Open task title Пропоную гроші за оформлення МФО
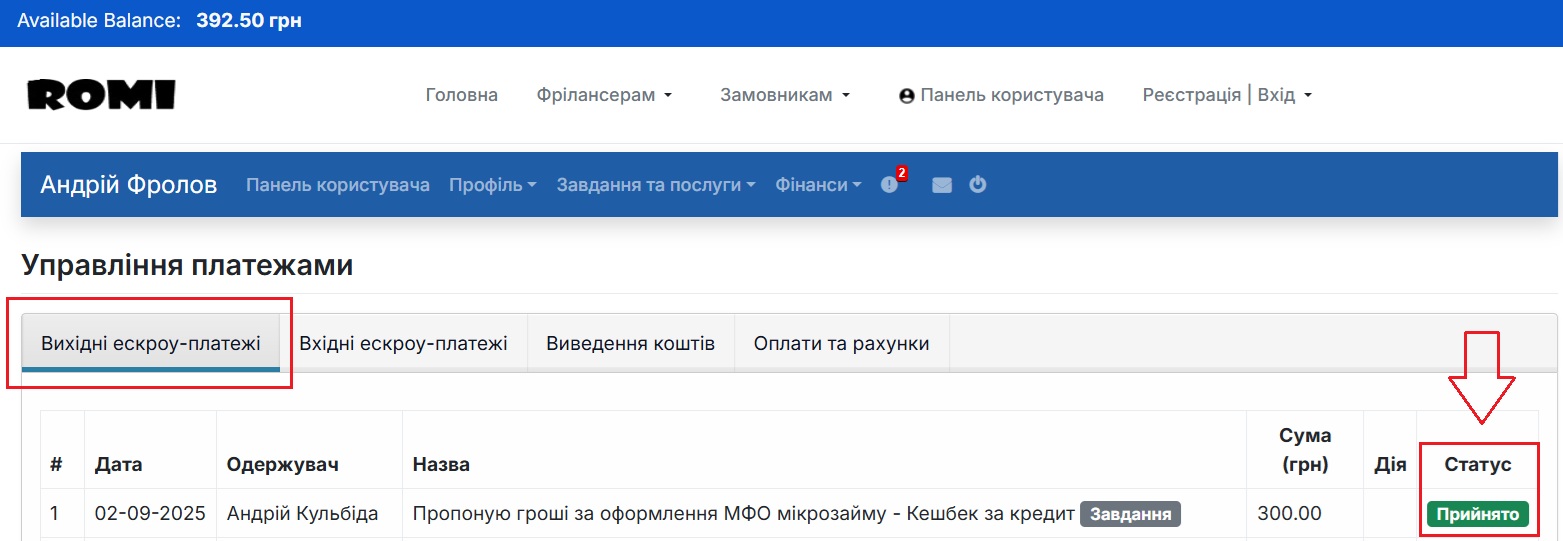This screenshot has width=1563, height=541. click(744, 514)
